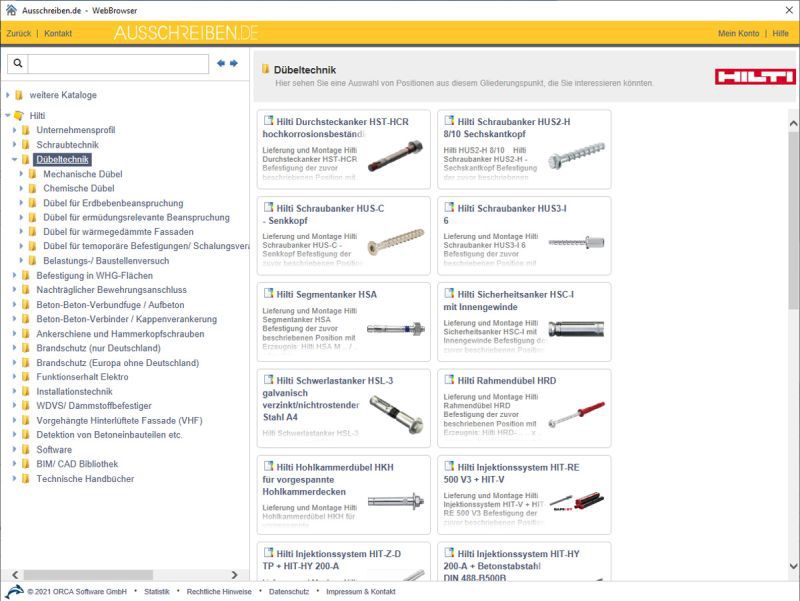Open the Hilfe link
Viewport: 800px width, 601px height.
click(780, 33)
